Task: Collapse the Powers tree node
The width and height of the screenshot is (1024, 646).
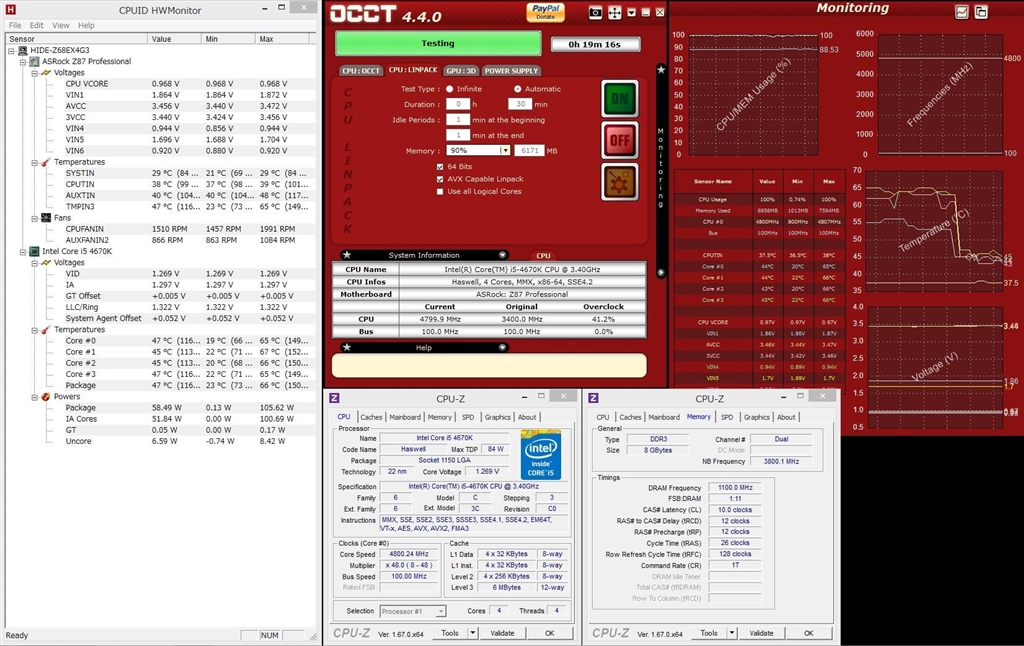Action: (35, 396)
